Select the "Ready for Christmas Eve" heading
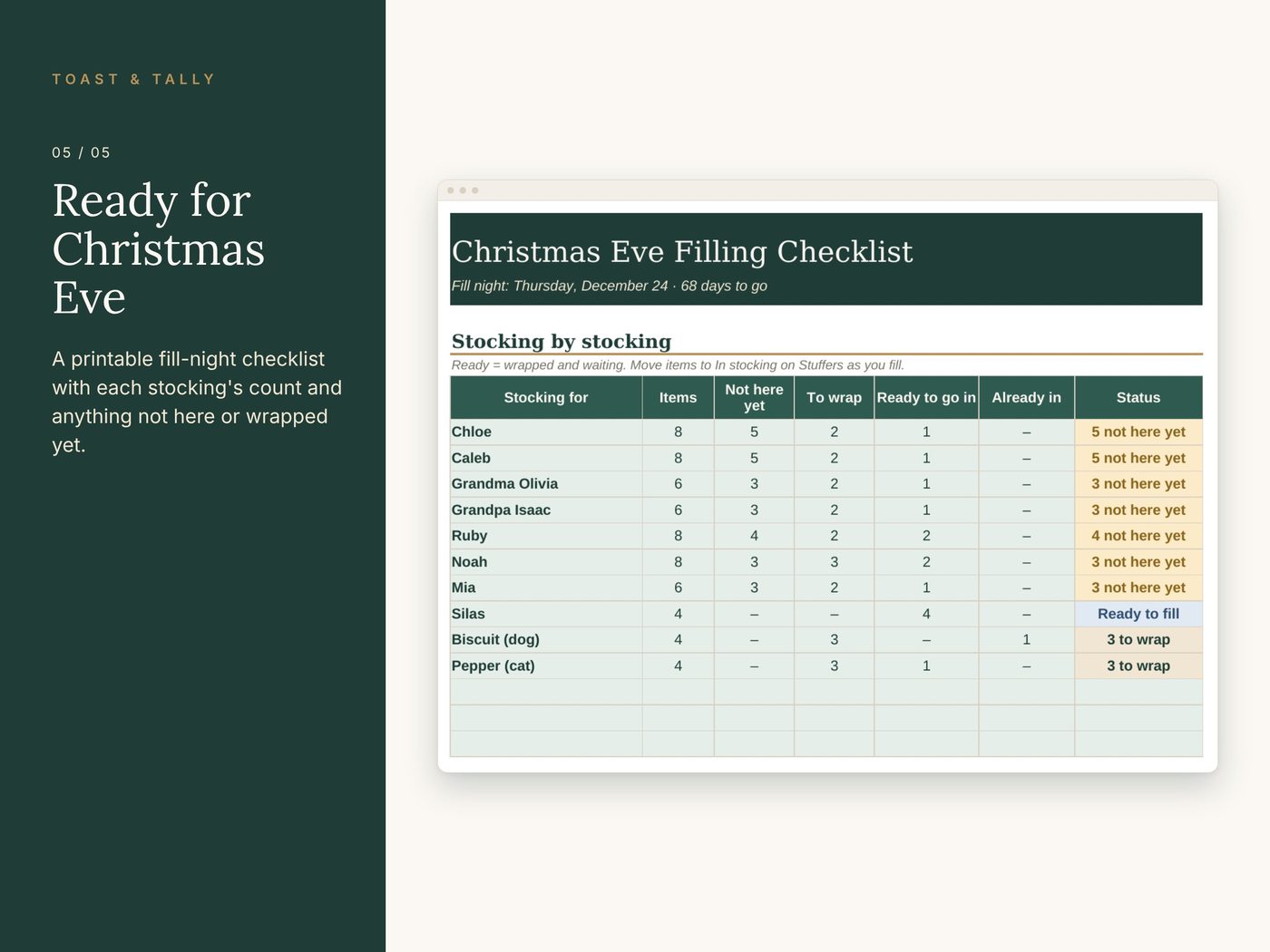This screenshot has width=1270, height=952. [159, 248]
